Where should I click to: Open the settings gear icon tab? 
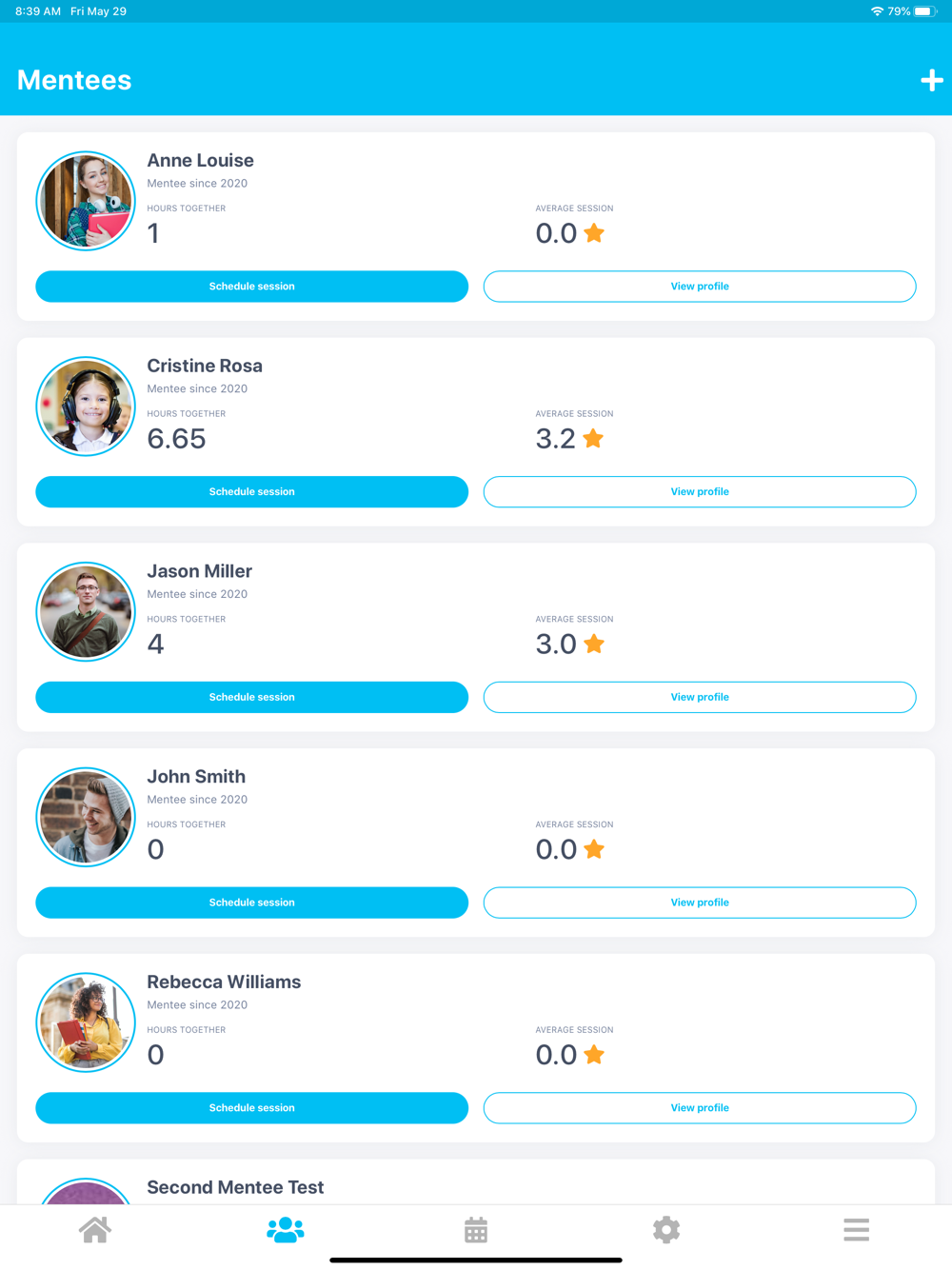666,1230
